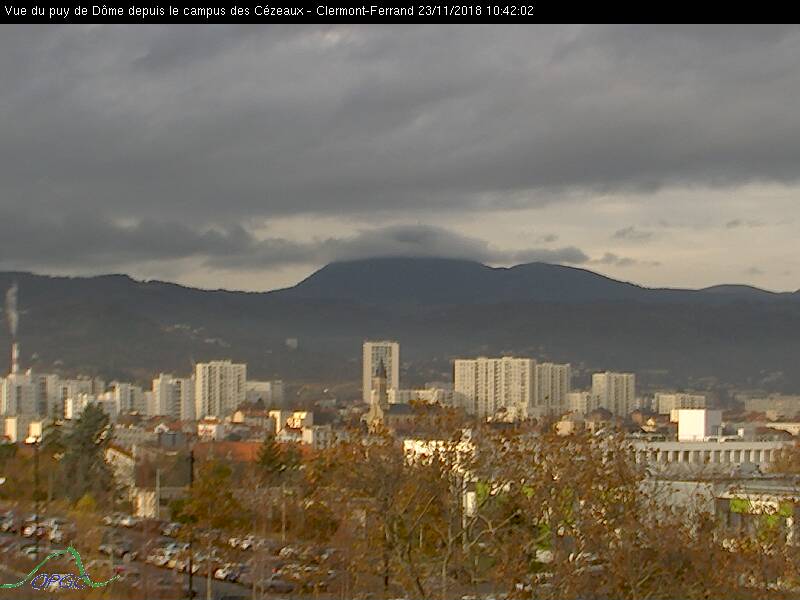Click the webcam caption text at top
This screenshot has width=800, height=600.
[x=268, y=11]
